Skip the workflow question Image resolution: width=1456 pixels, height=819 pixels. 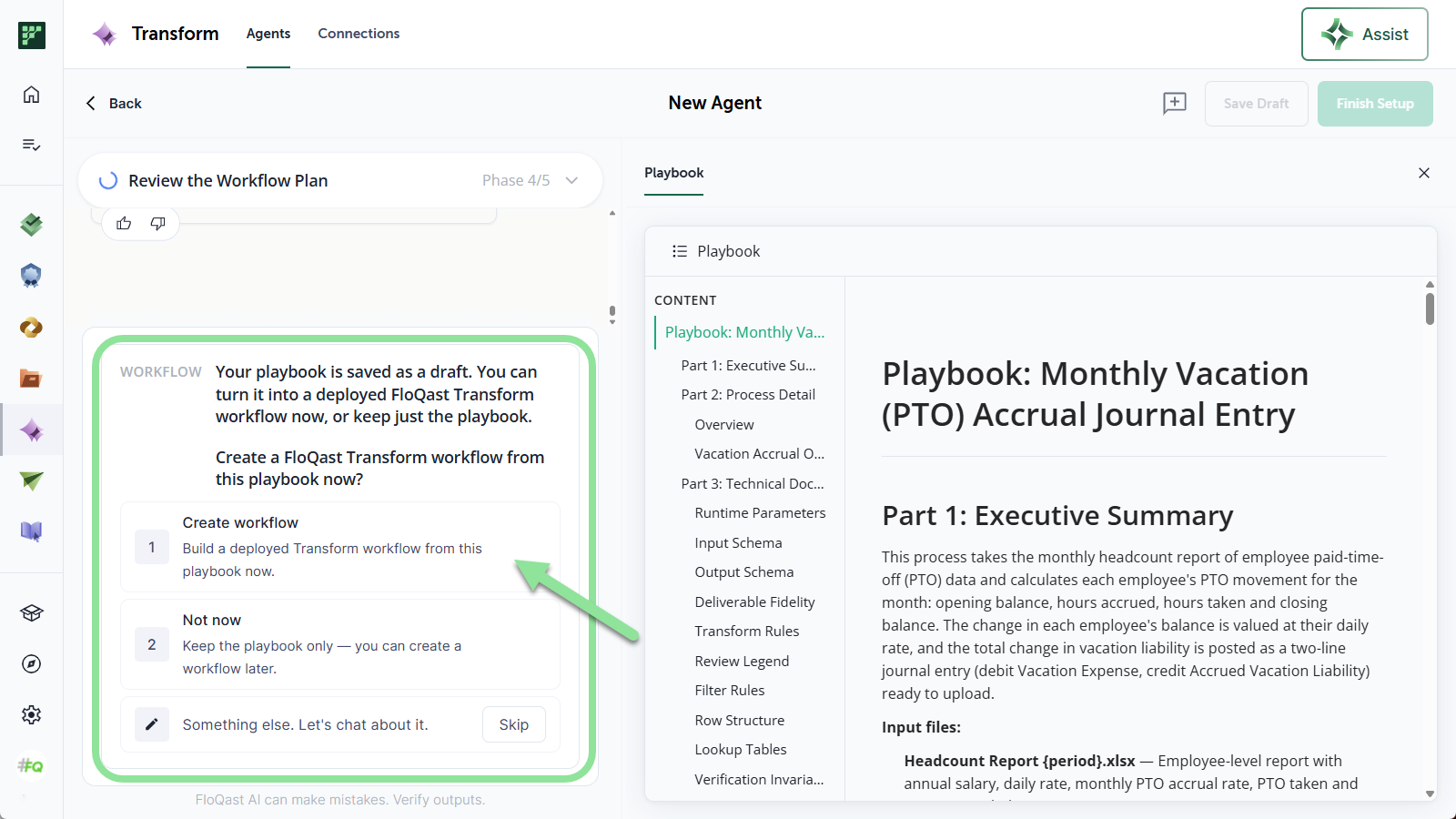(x=514, y=724)
